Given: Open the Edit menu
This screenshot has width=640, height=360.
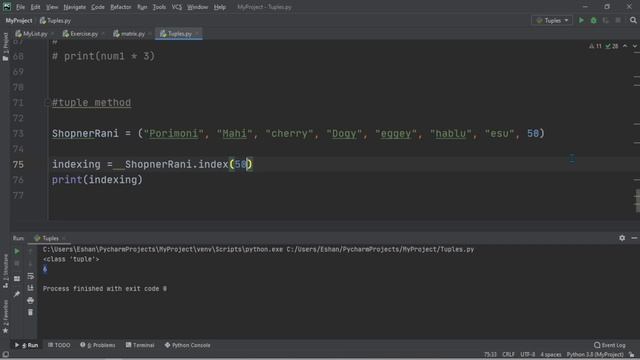Looking at the screenshot, I should (x=36, y=7).
